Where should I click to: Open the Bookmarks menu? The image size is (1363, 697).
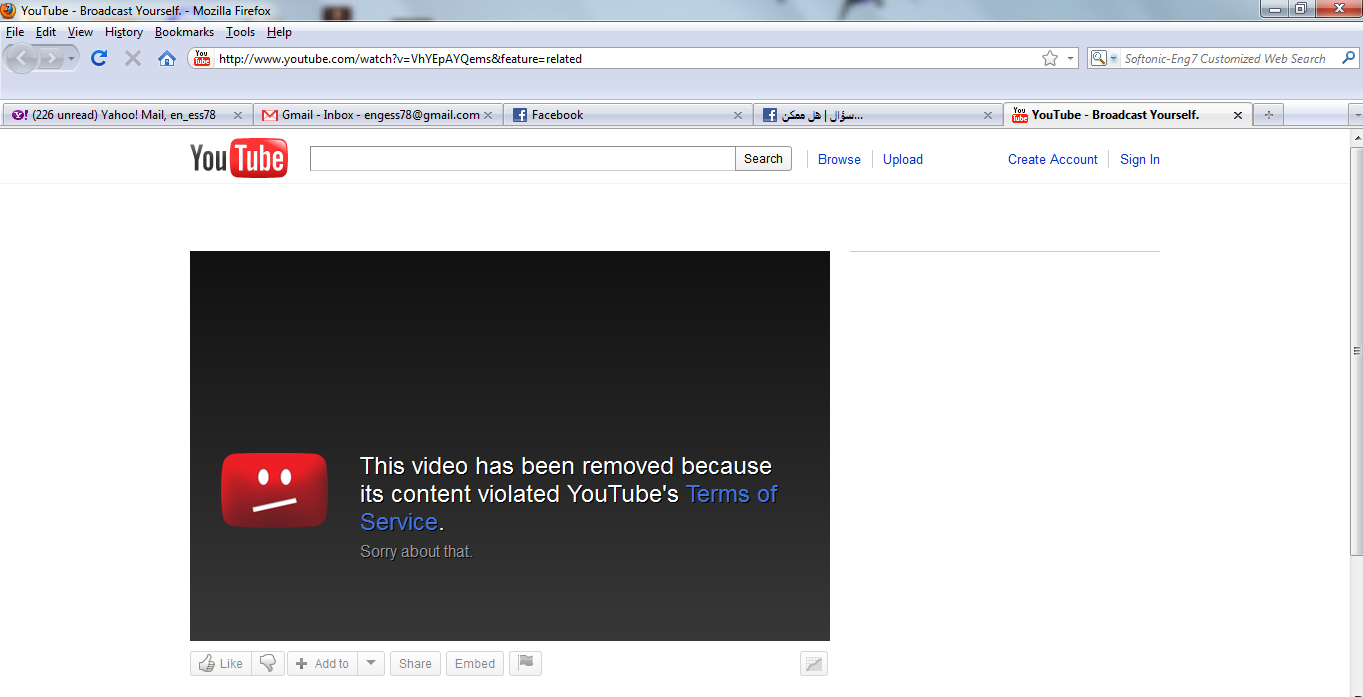click(184, 32)
